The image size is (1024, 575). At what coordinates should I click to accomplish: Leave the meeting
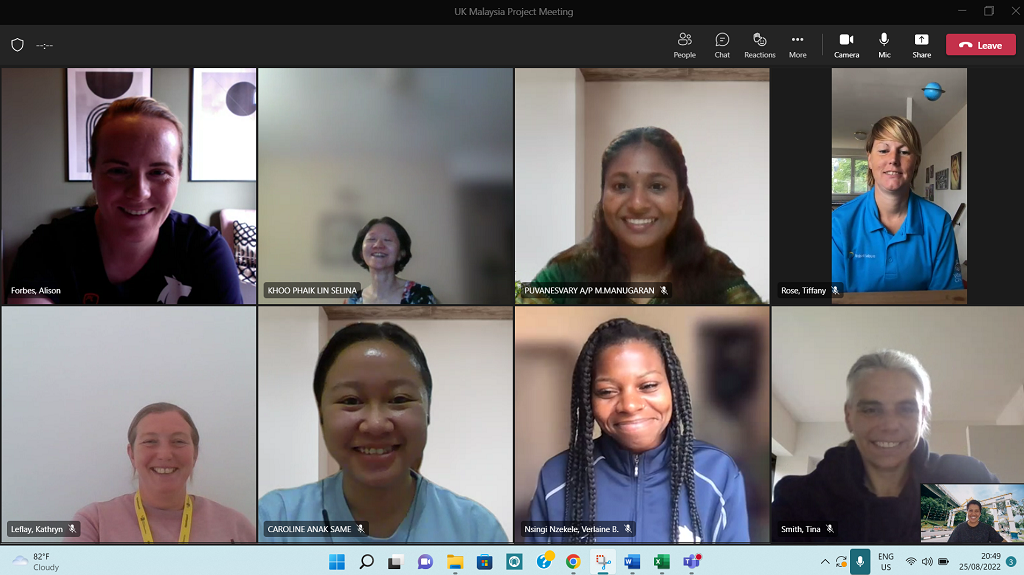(980, 45)
